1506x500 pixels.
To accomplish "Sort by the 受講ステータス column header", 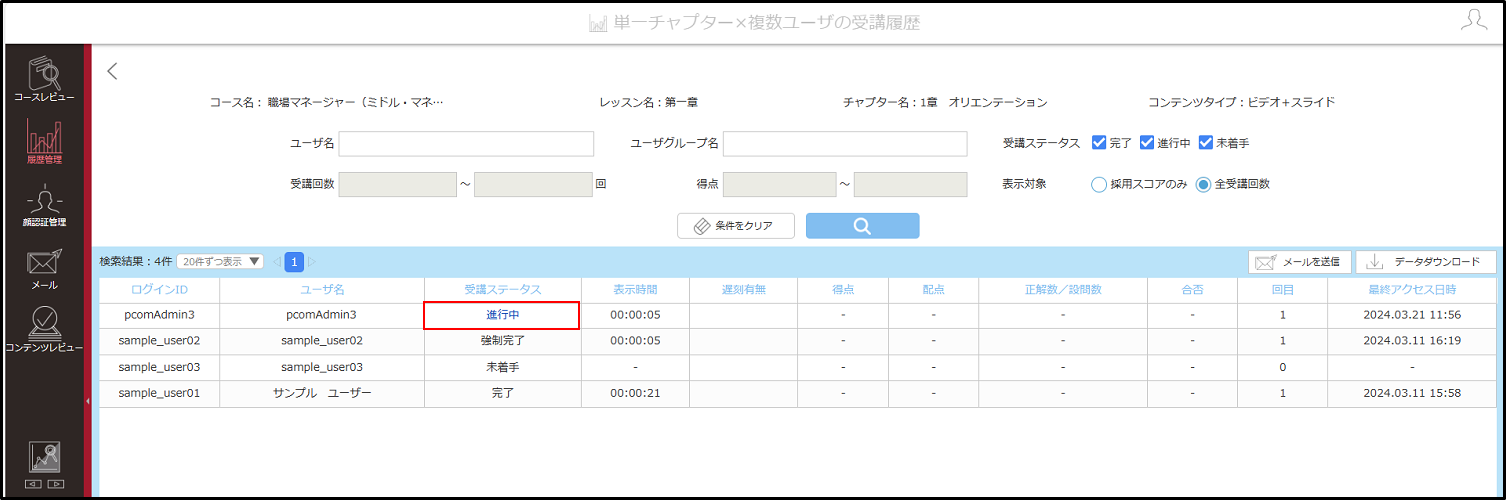I will (503, 289).
